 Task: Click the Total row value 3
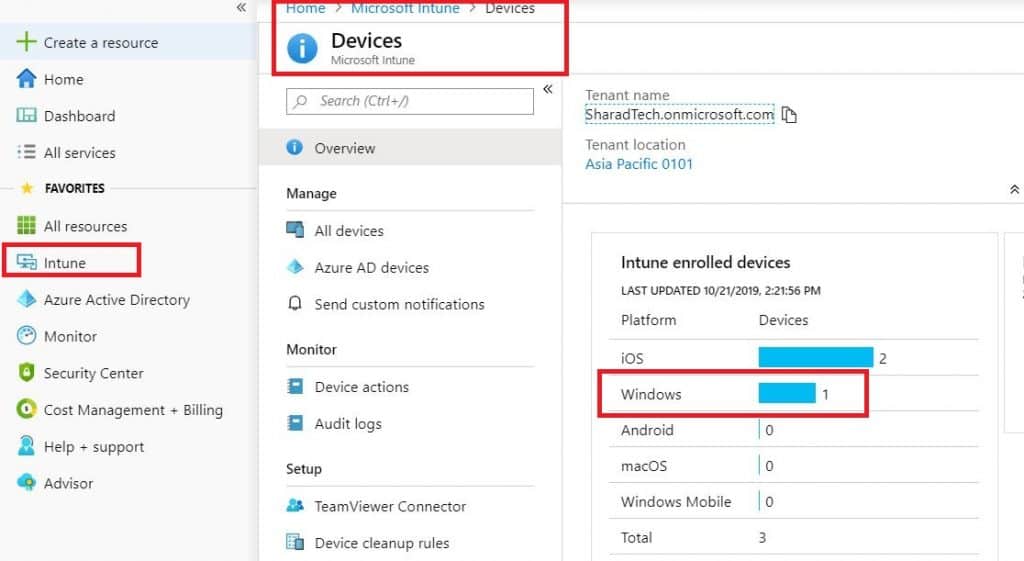coord(762,537)
